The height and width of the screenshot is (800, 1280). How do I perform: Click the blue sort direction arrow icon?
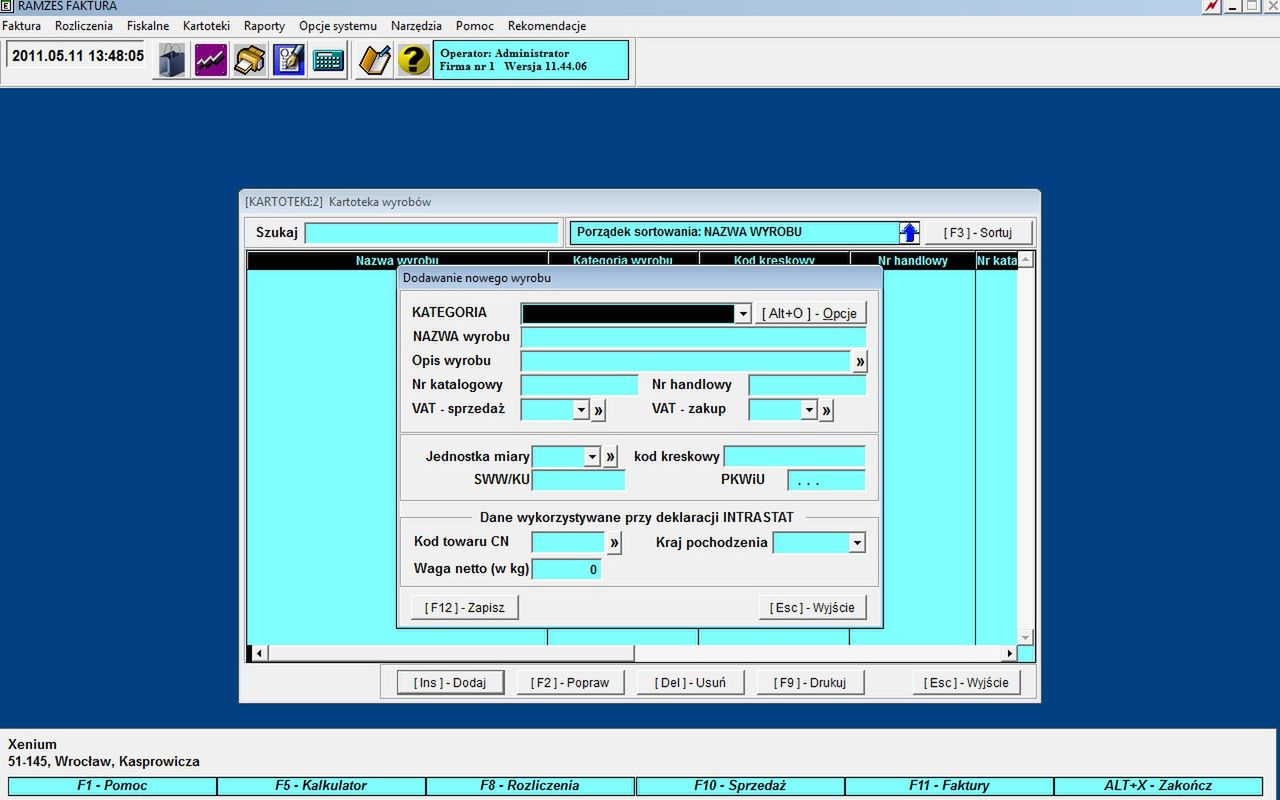tap(909, 233)
